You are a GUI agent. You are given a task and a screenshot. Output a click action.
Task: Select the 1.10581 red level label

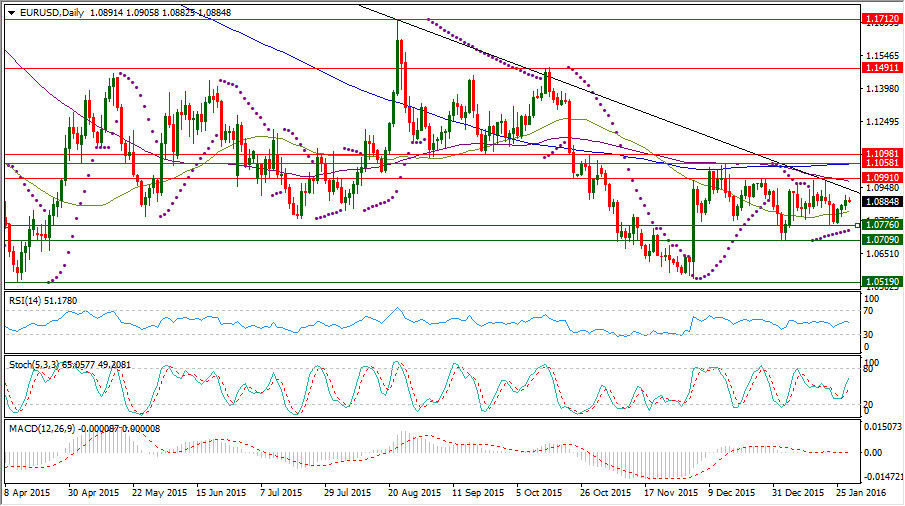tap(881, 163)
